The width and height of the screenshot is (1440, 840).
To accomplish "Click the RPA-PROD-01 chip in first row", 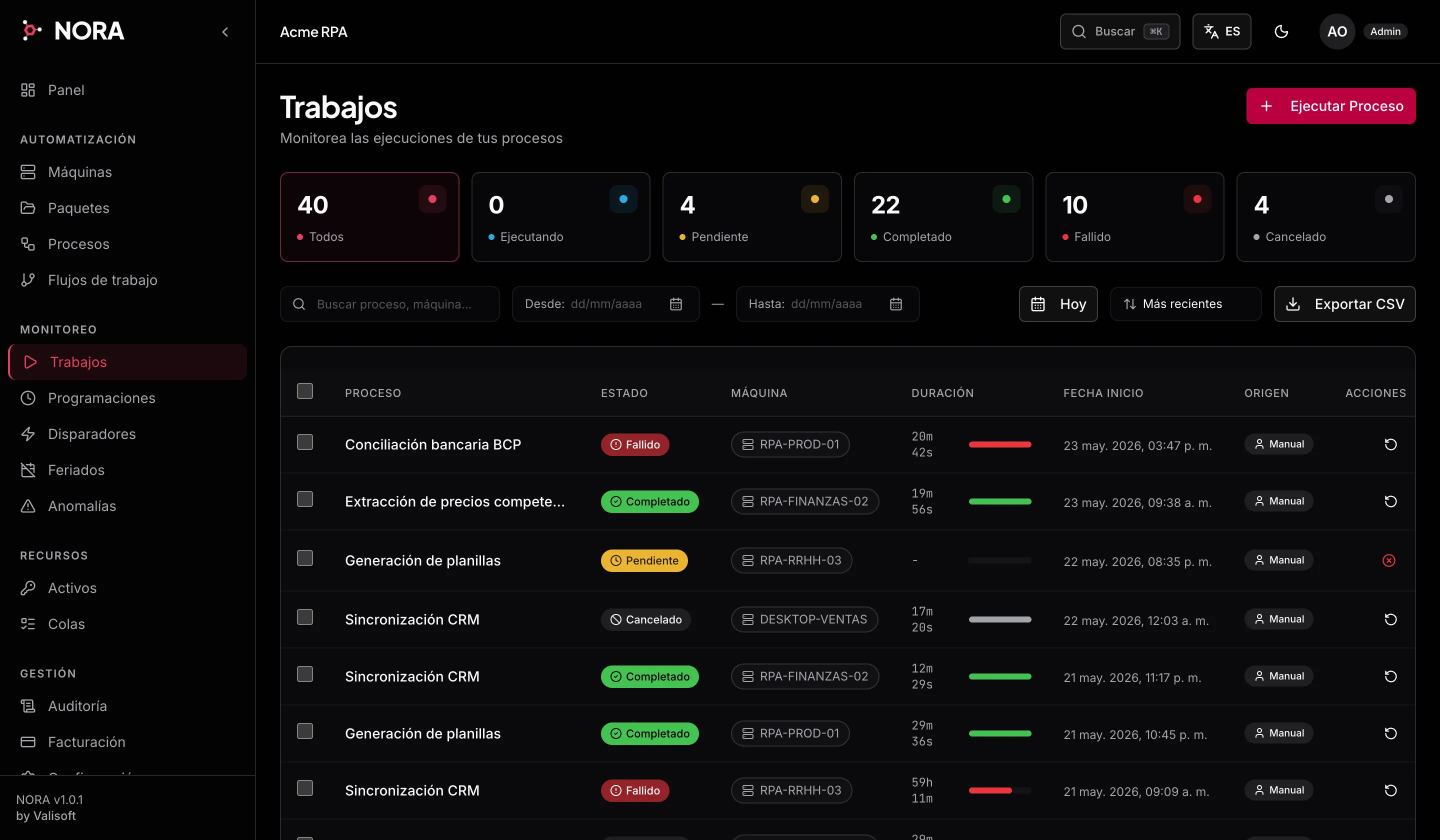I will [x=789, y=444].
